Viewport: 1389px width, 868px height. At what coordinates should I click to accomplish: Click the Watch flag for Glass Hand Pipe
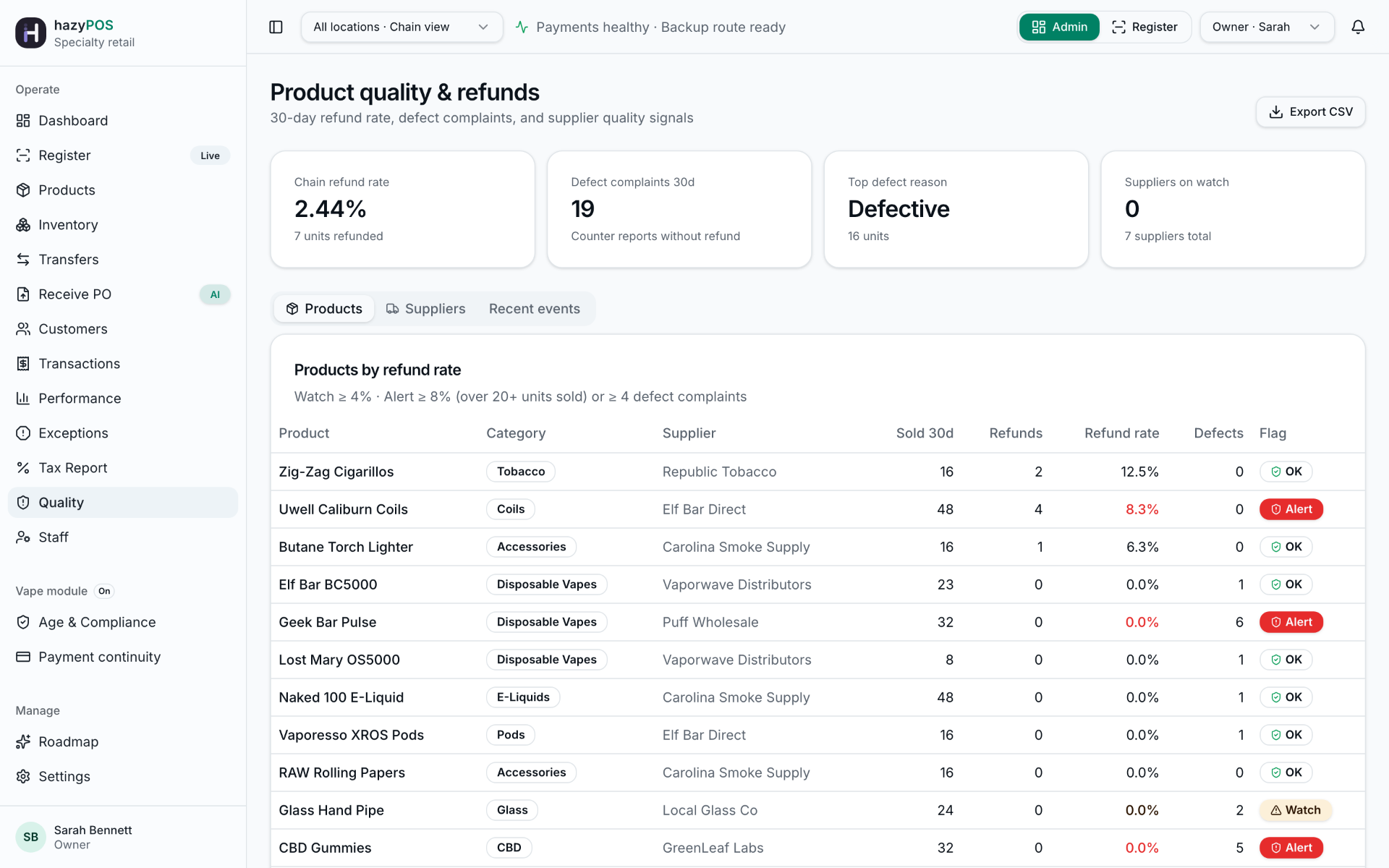(1295, 810)
